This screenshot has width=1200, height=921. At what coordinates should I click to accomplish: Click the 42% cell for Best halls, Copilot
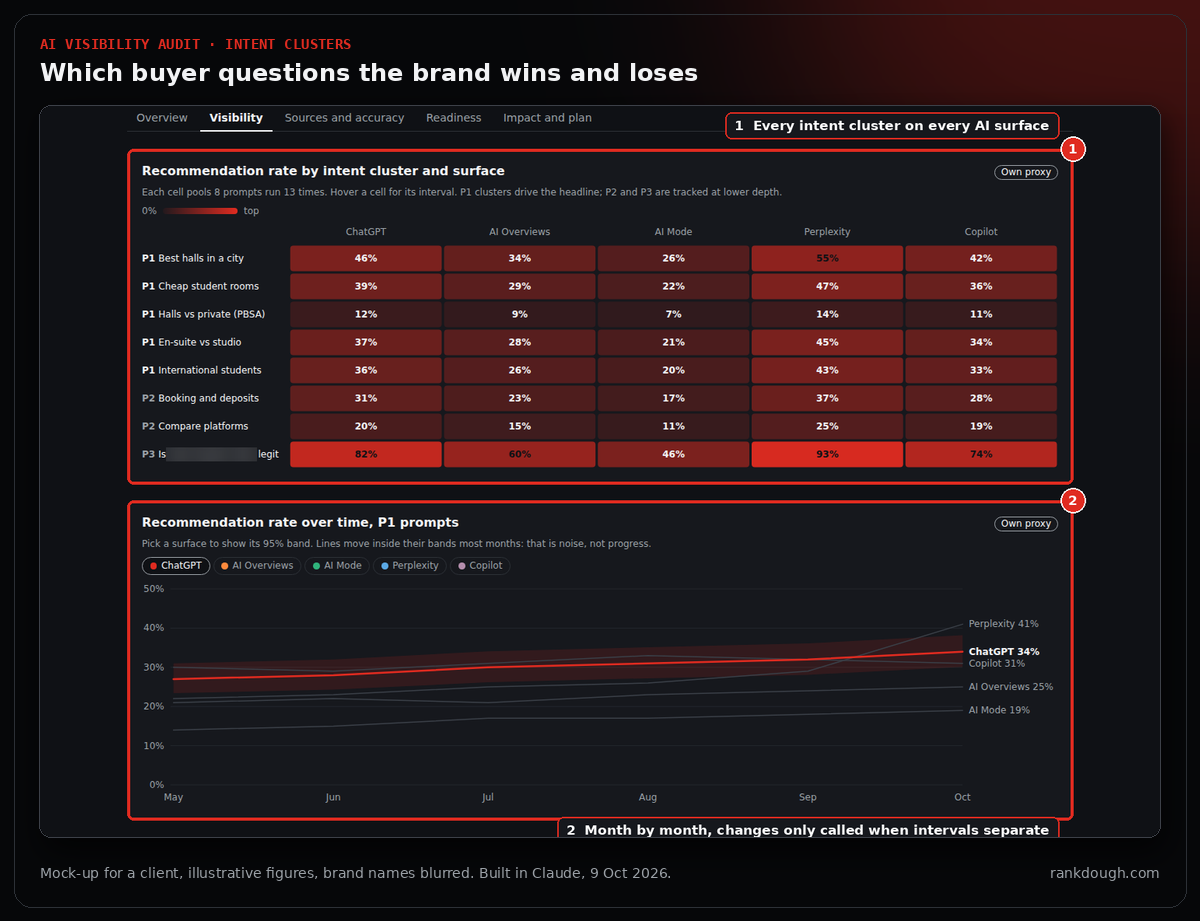(981, 258)
